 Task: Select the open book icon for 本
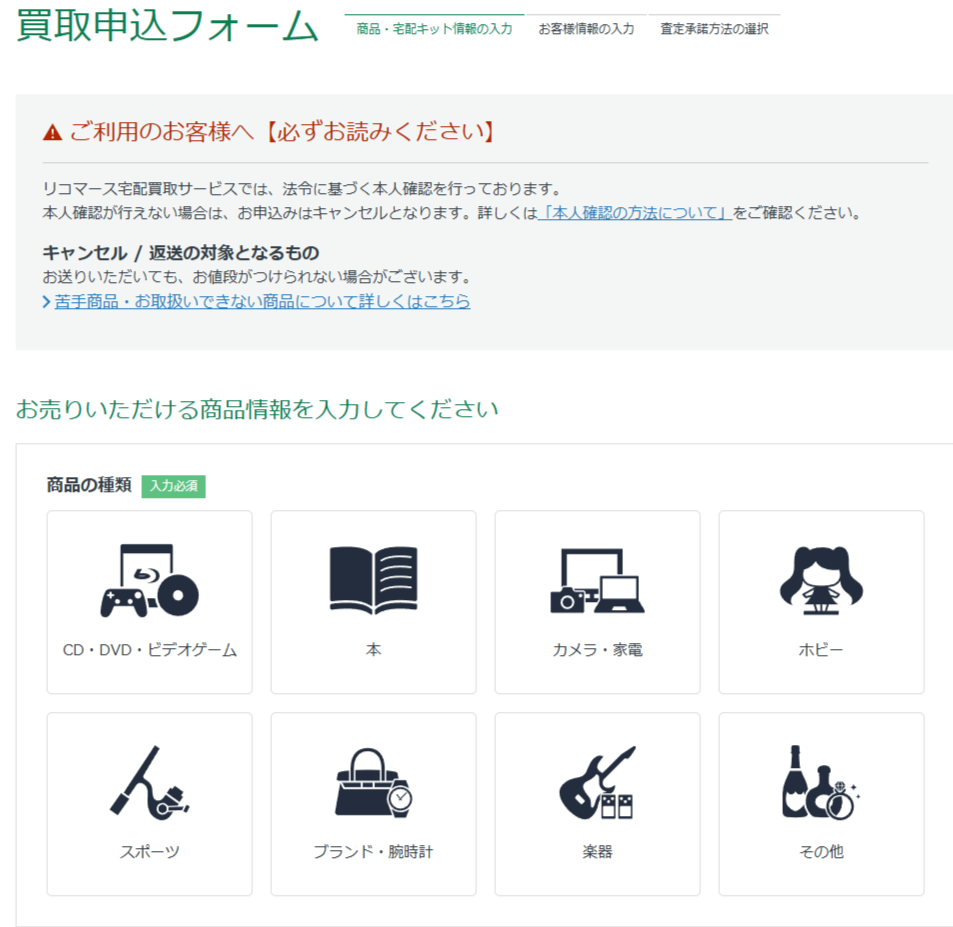point(373,579)
